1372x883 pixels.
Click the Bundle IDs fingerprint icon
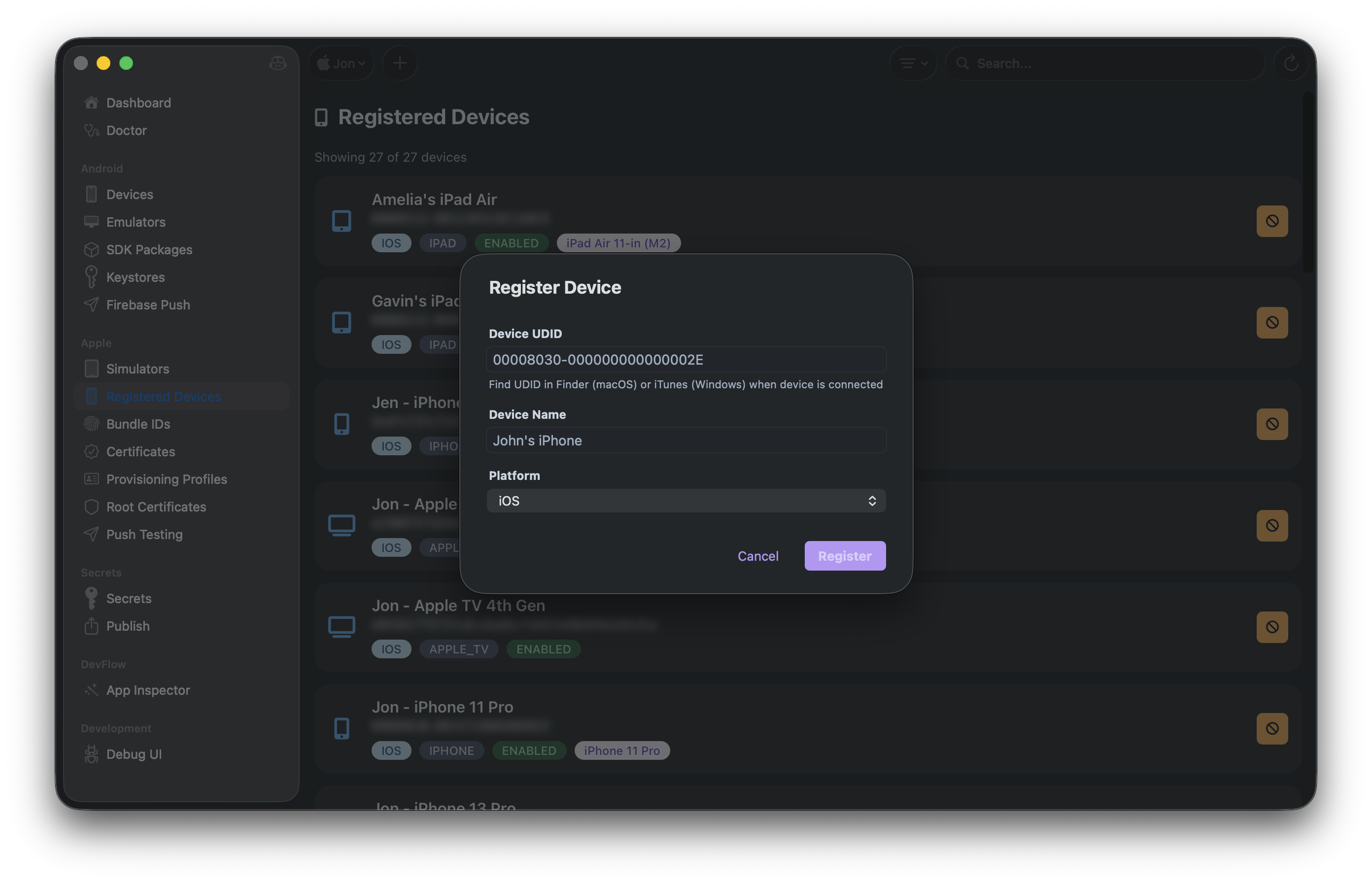pos(91,424)
